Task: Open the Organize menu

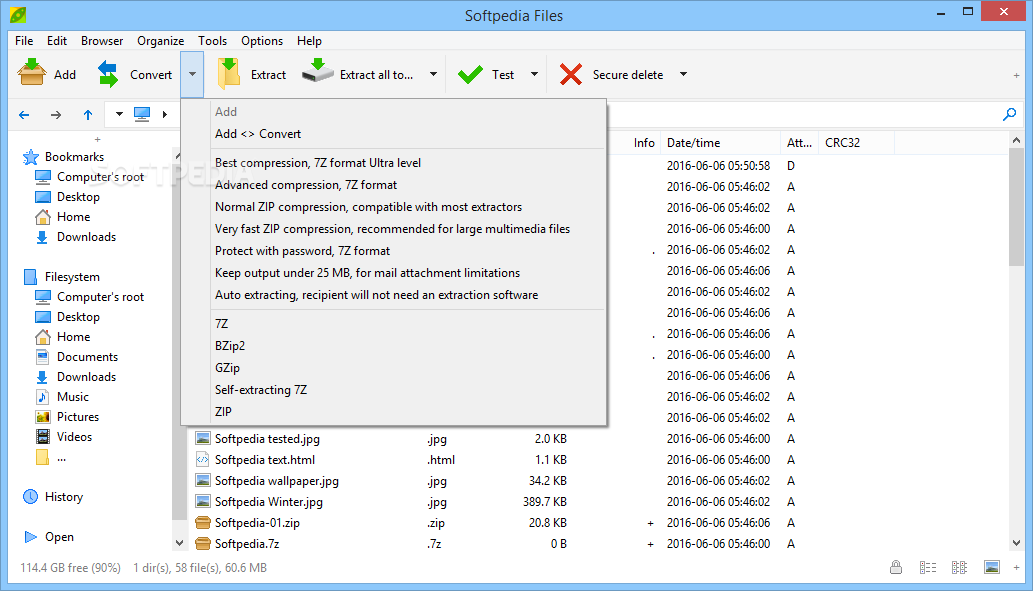Action: [161, 41]
